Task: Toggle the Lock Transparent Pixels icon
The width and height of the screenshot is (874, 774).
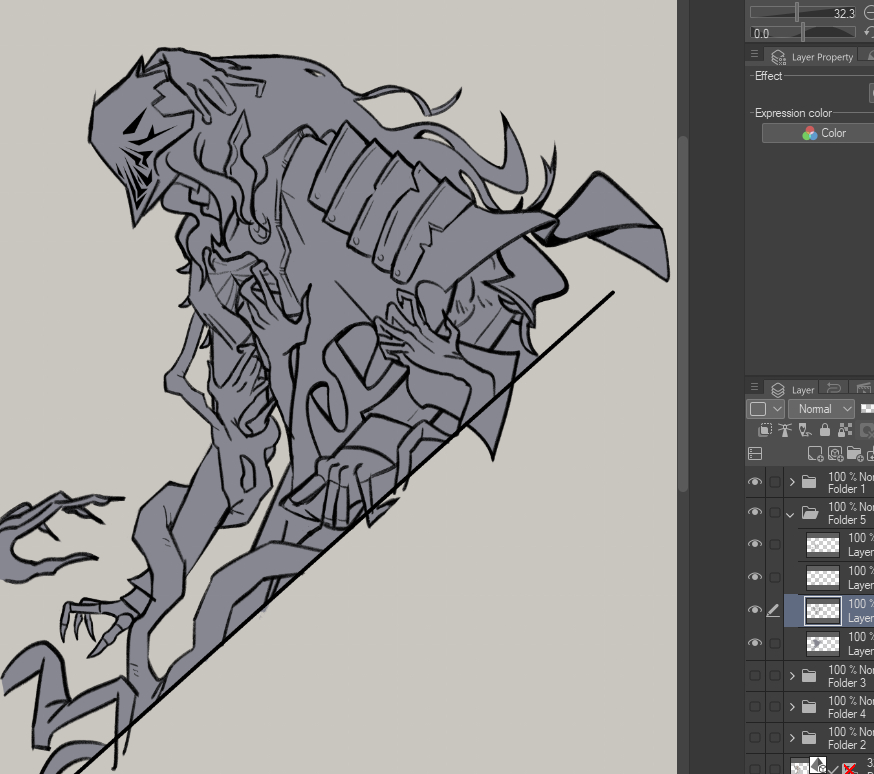Action: tap(845, 430)
